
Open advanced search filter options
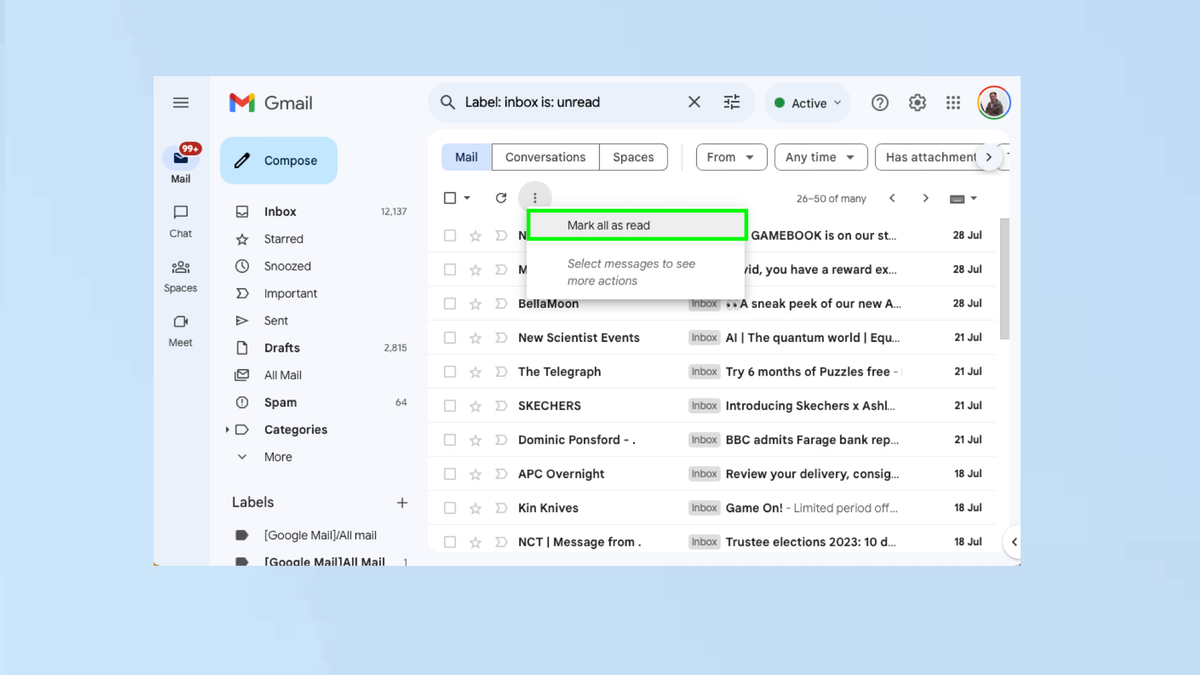pos(731,101)
